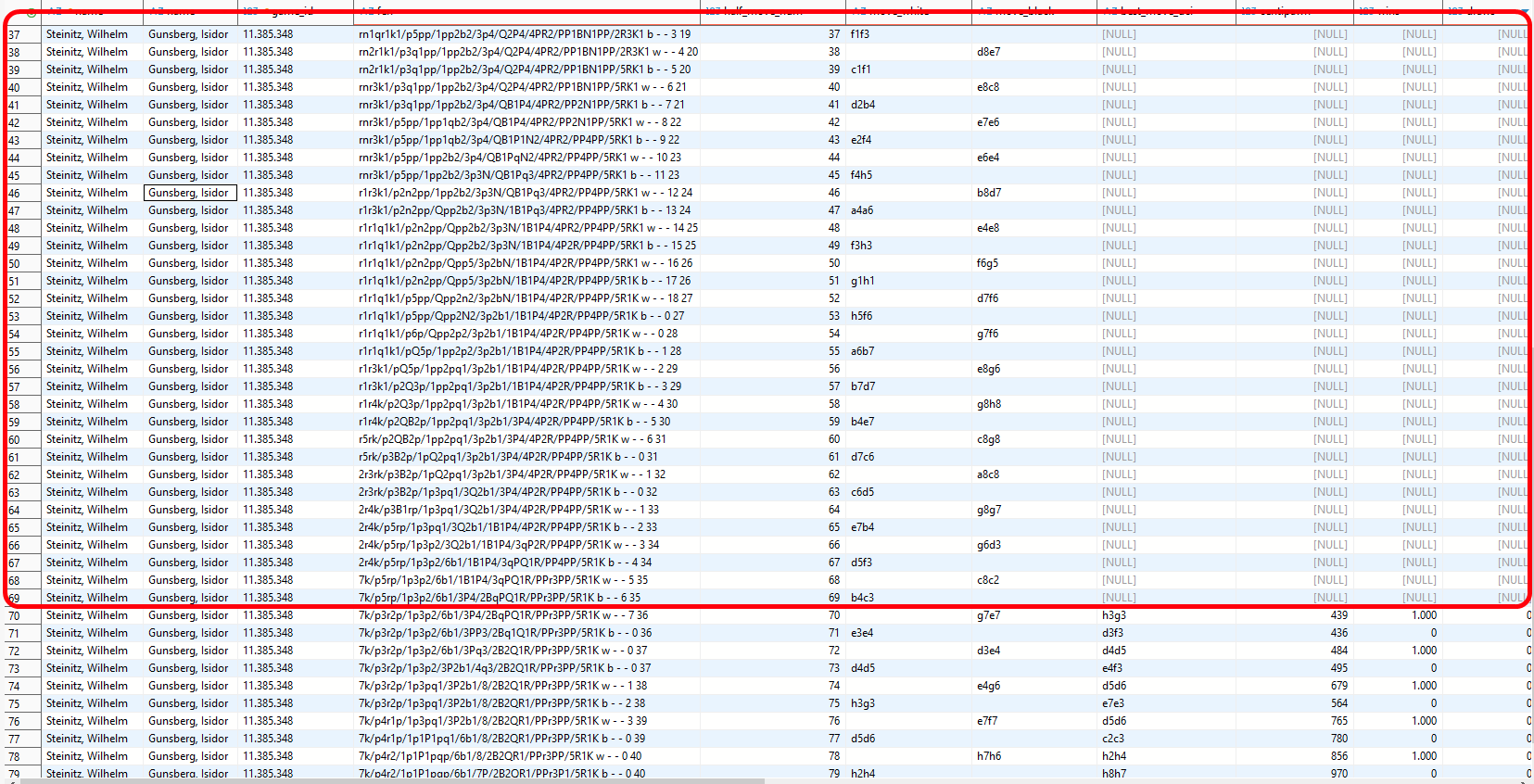Click the outlined Gunsberg, Isidor cell in row 46
1534x784 pixels.
coord(190,193)
